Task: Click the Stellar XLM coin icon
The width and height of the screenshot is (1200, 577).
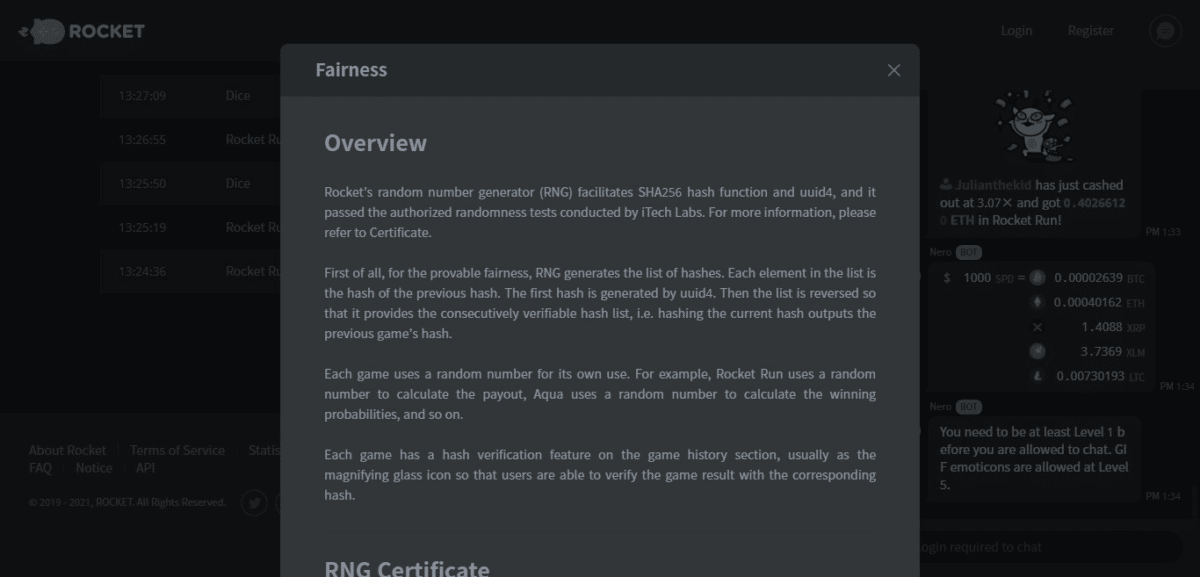Action: click(x=1037, y=351)
